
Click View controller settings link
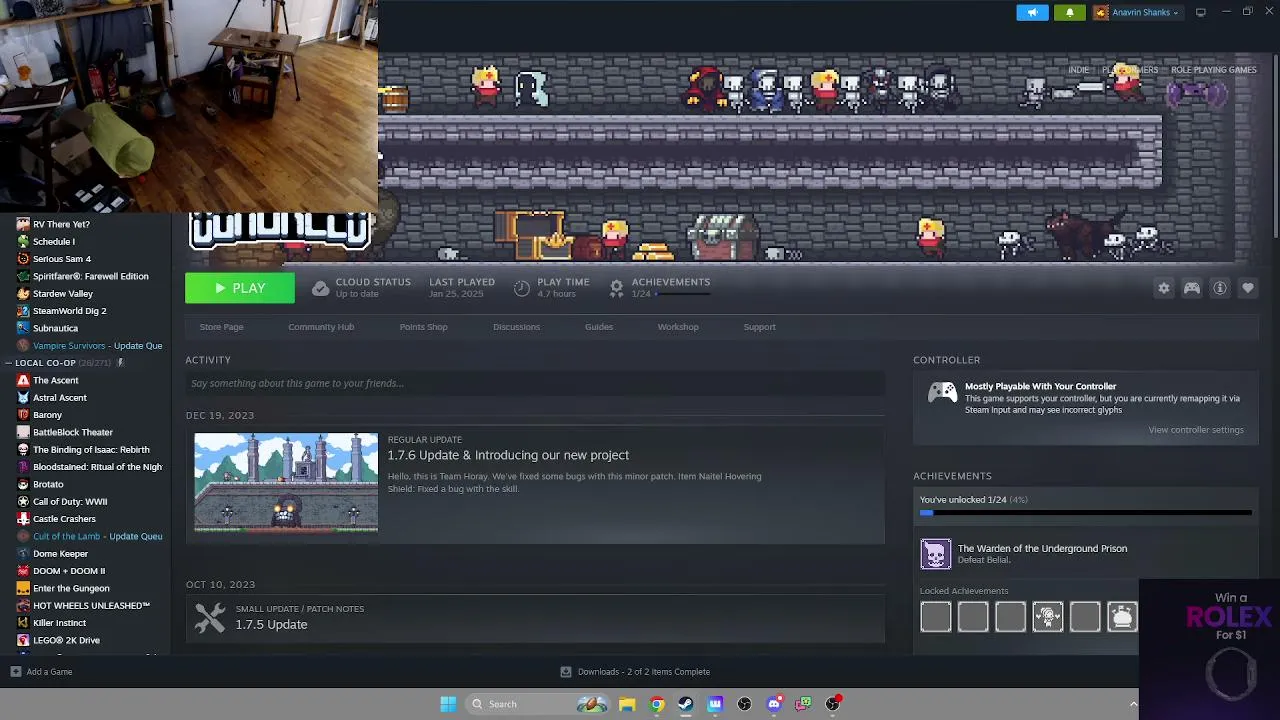point(1196,430)
